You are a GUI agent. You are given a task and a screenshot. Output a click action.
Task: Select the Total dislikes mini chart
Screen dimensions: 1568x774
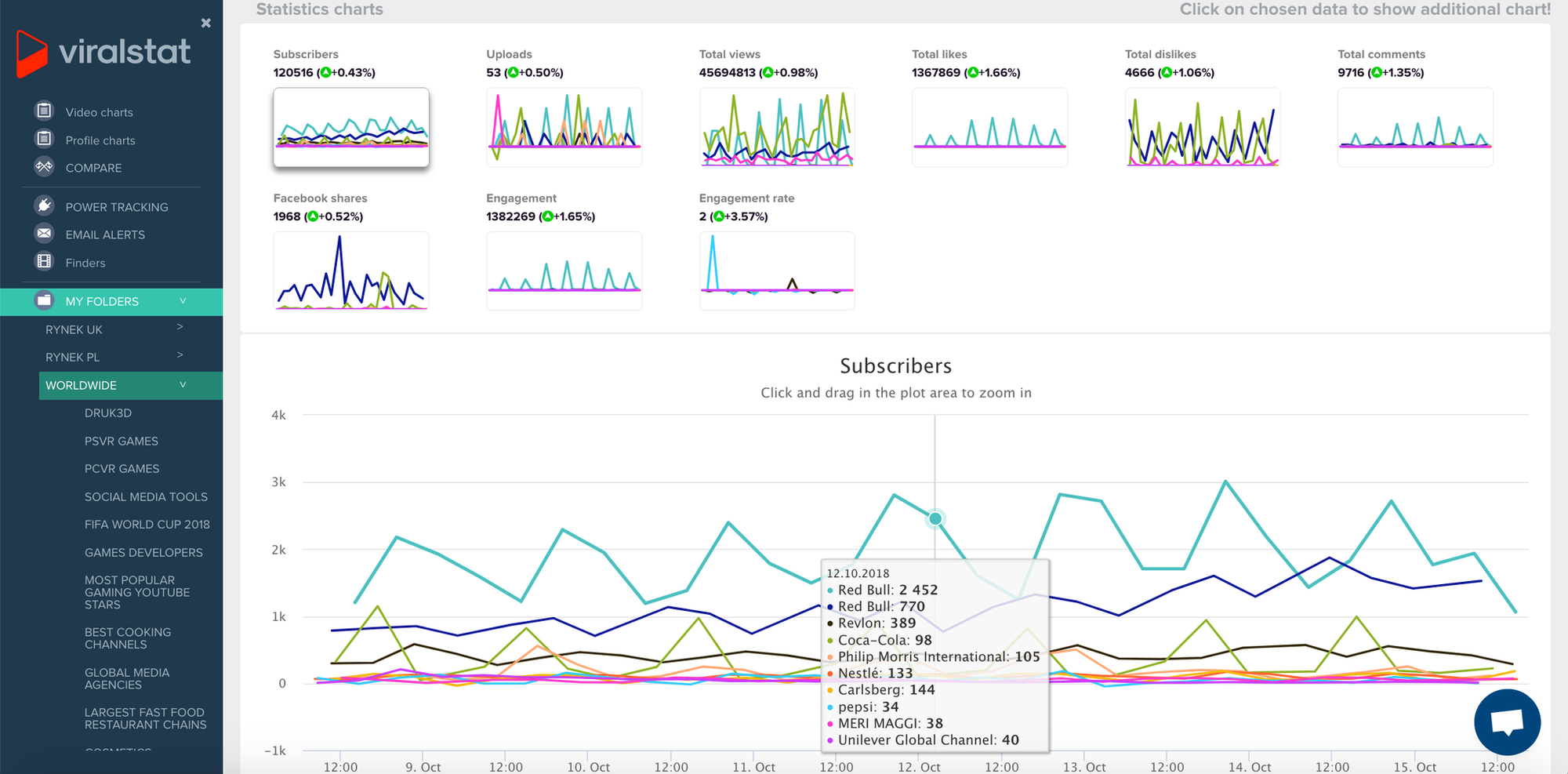1203,127
